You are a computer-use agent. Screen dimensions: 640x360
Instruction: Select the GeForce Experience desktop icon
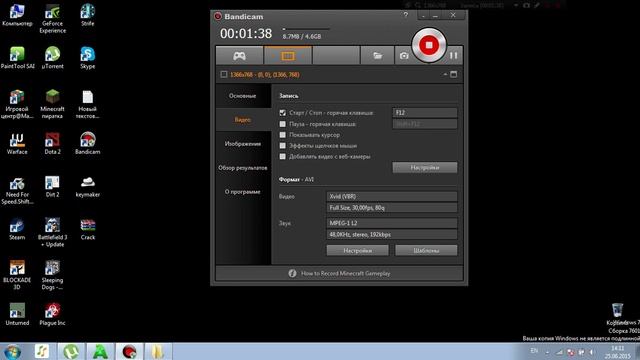coord(52,19)
